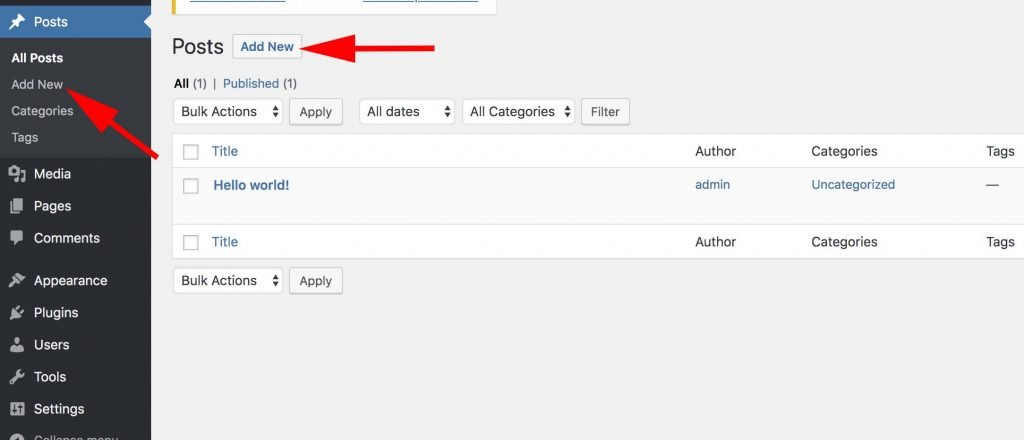Click the Uncategorized category link
Viewport: 1024px width, 440px height.
(853, 185)
